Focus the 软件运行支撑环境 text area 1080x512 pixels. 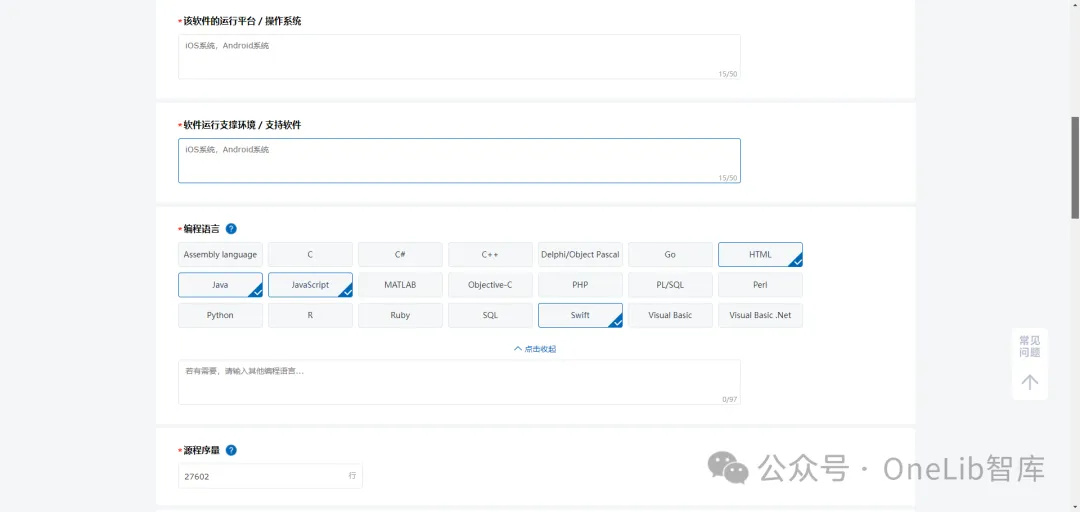(459, 160)
